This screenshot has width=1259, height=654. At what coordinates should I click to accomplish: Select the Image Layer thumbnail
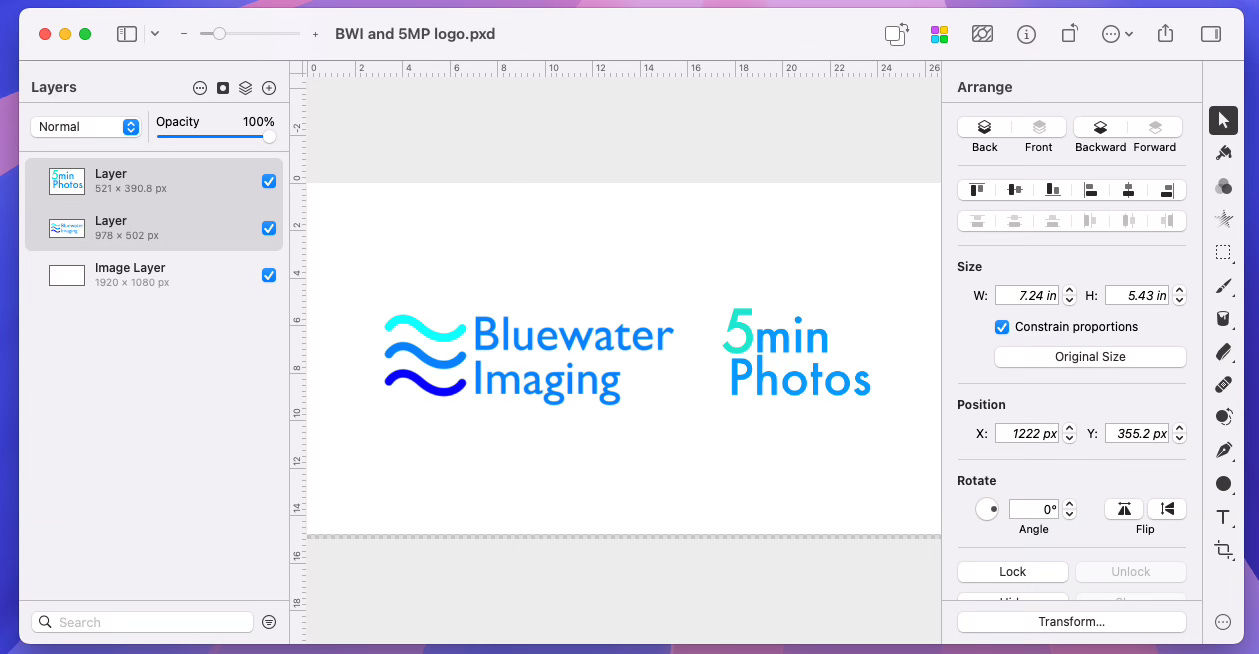(67, 275)
